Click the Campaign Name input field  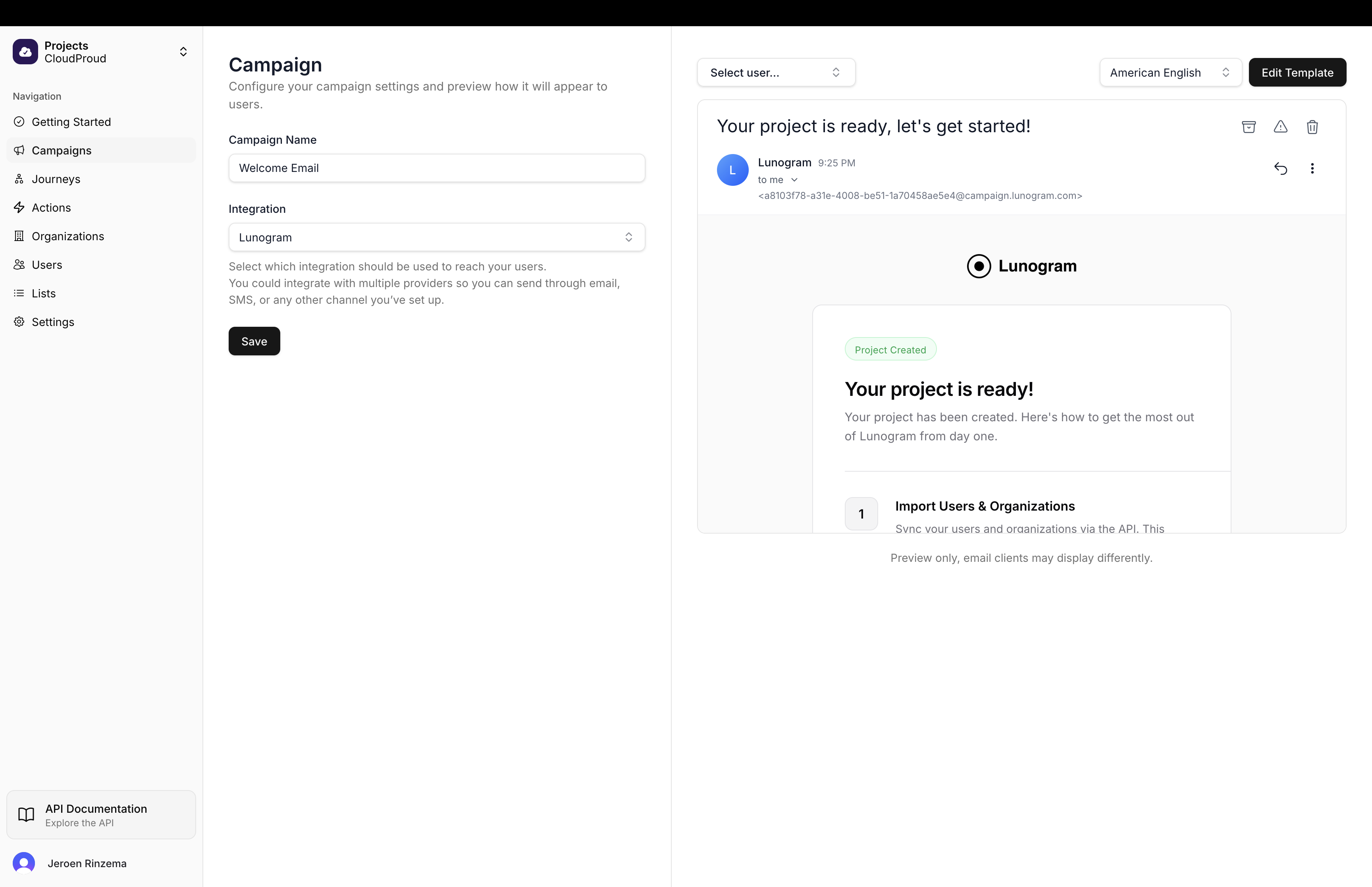(x=436, y=168)
